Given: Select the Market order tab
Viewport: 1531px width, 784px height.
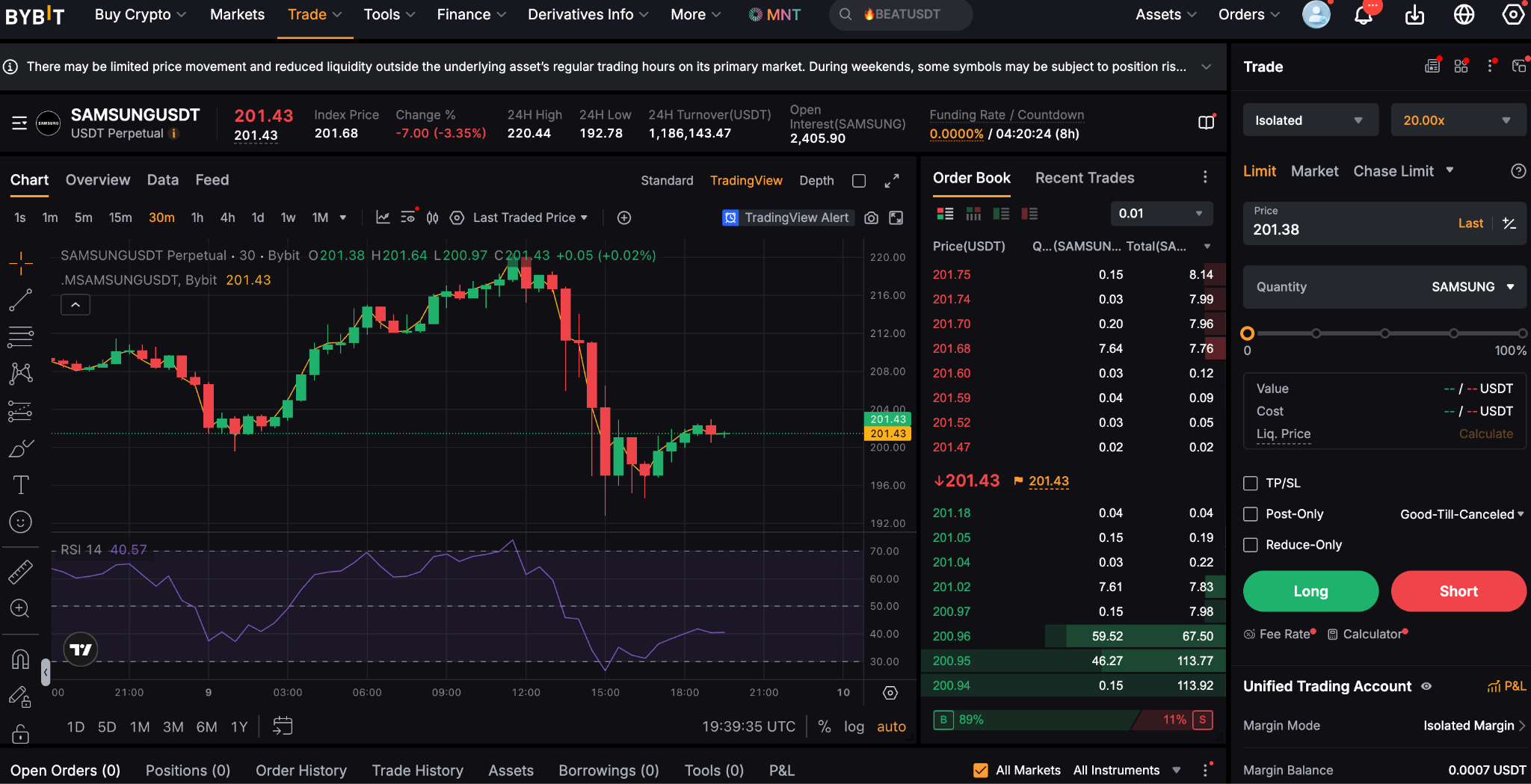Looking at the screenshot, I should coord(1314,171).
